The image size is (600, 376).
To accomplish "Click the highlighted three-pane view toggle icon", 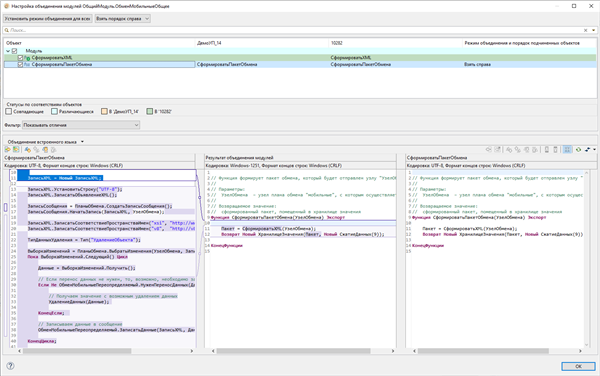I will [x=567, y=150].
